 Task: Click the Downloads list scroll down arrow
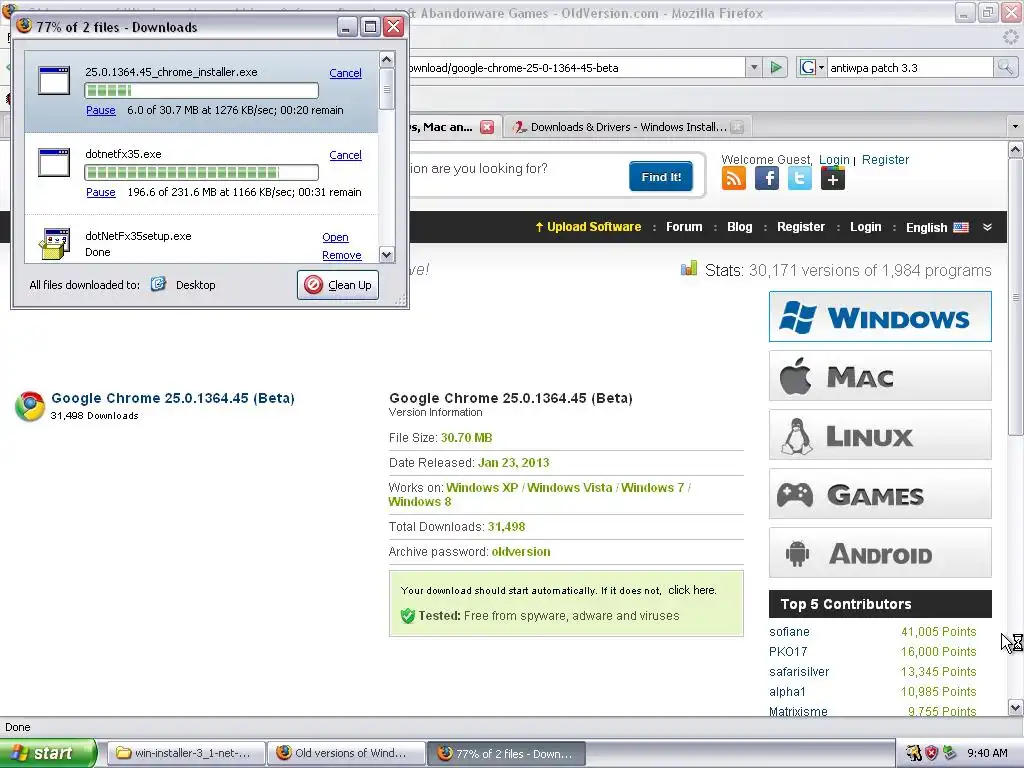point(387,255)
